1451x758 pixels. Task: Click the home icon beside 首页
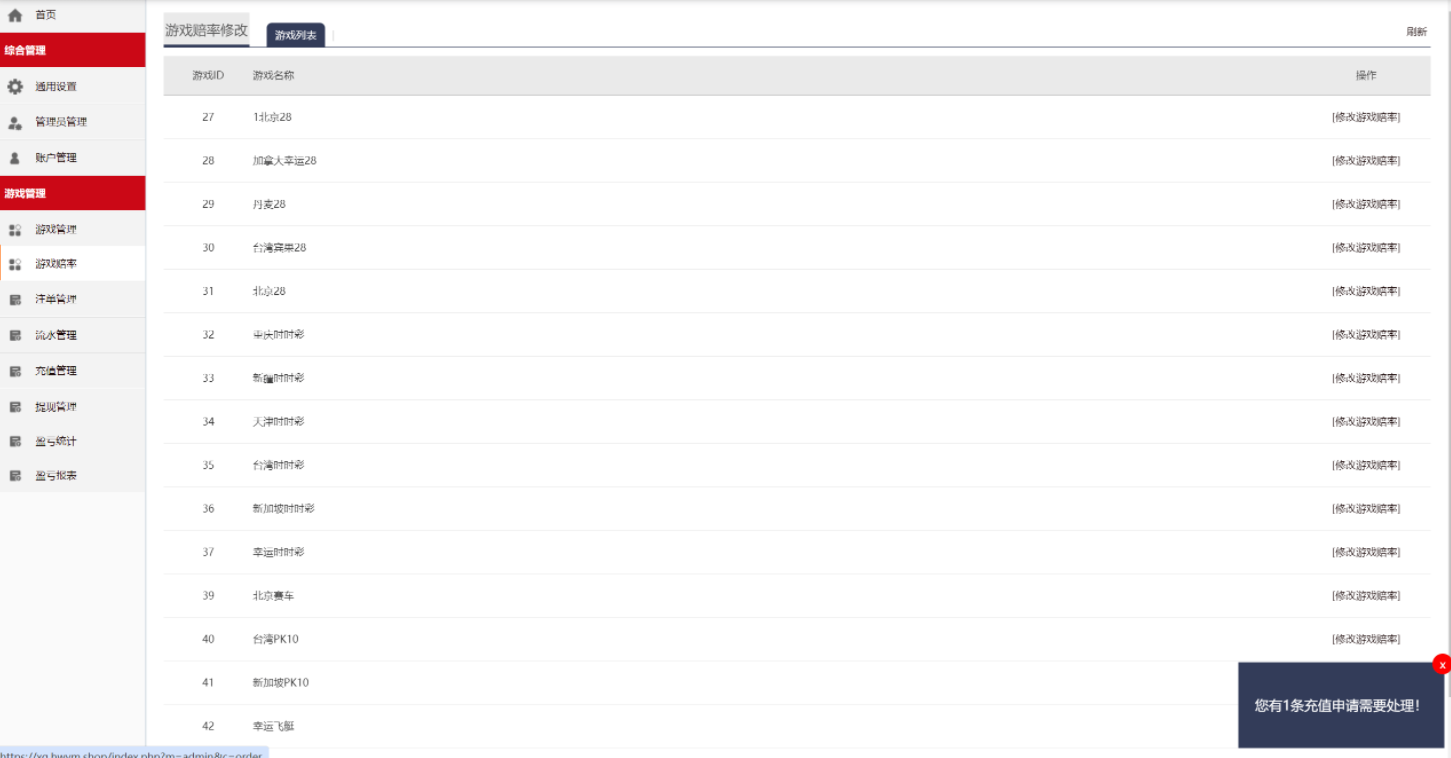tap(15, 15)
